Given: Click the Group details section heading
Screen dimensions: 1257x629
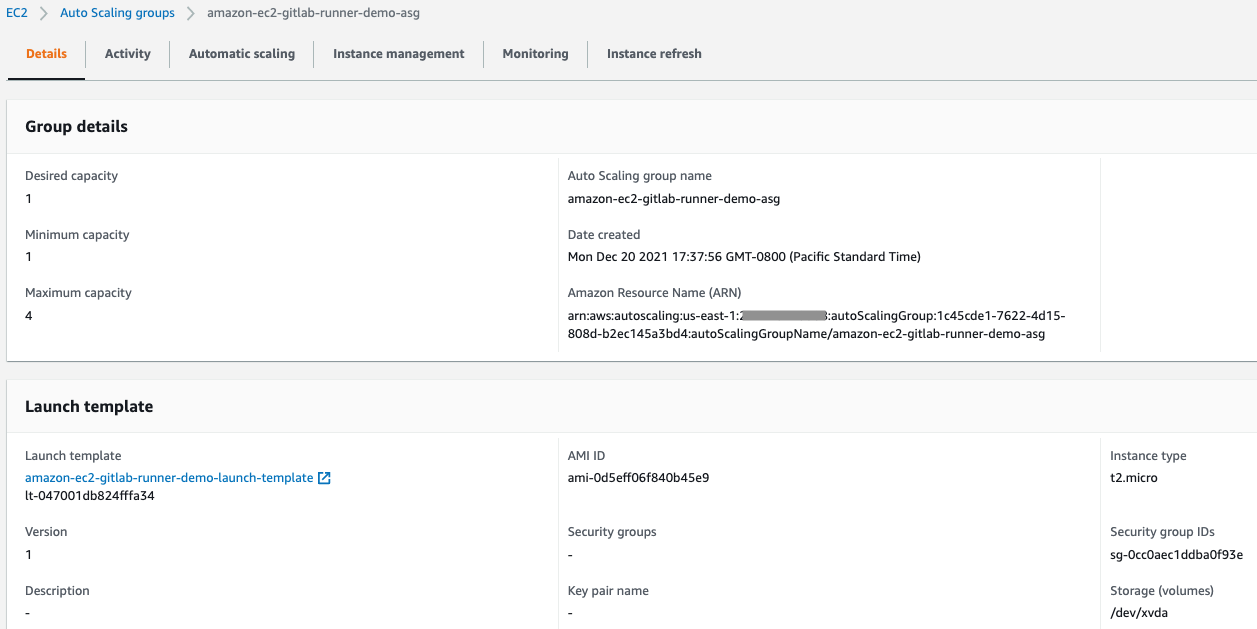Looking at the screenshot, I should pyautogui.click(x=76, y=126).
